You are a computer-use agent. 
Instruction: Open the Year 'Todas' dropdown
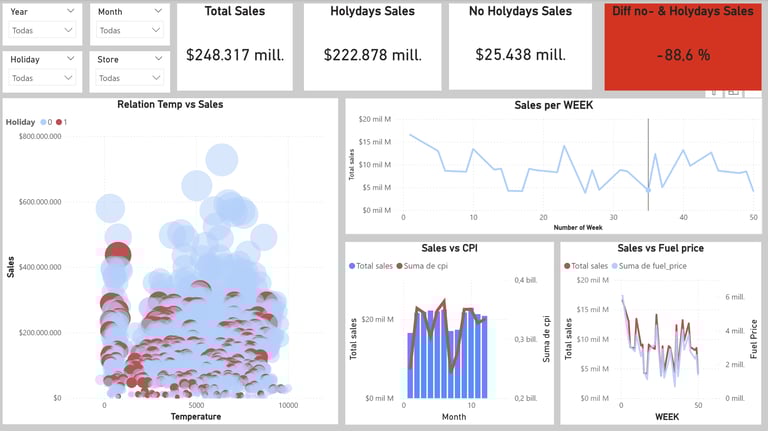tap(42, 30)
